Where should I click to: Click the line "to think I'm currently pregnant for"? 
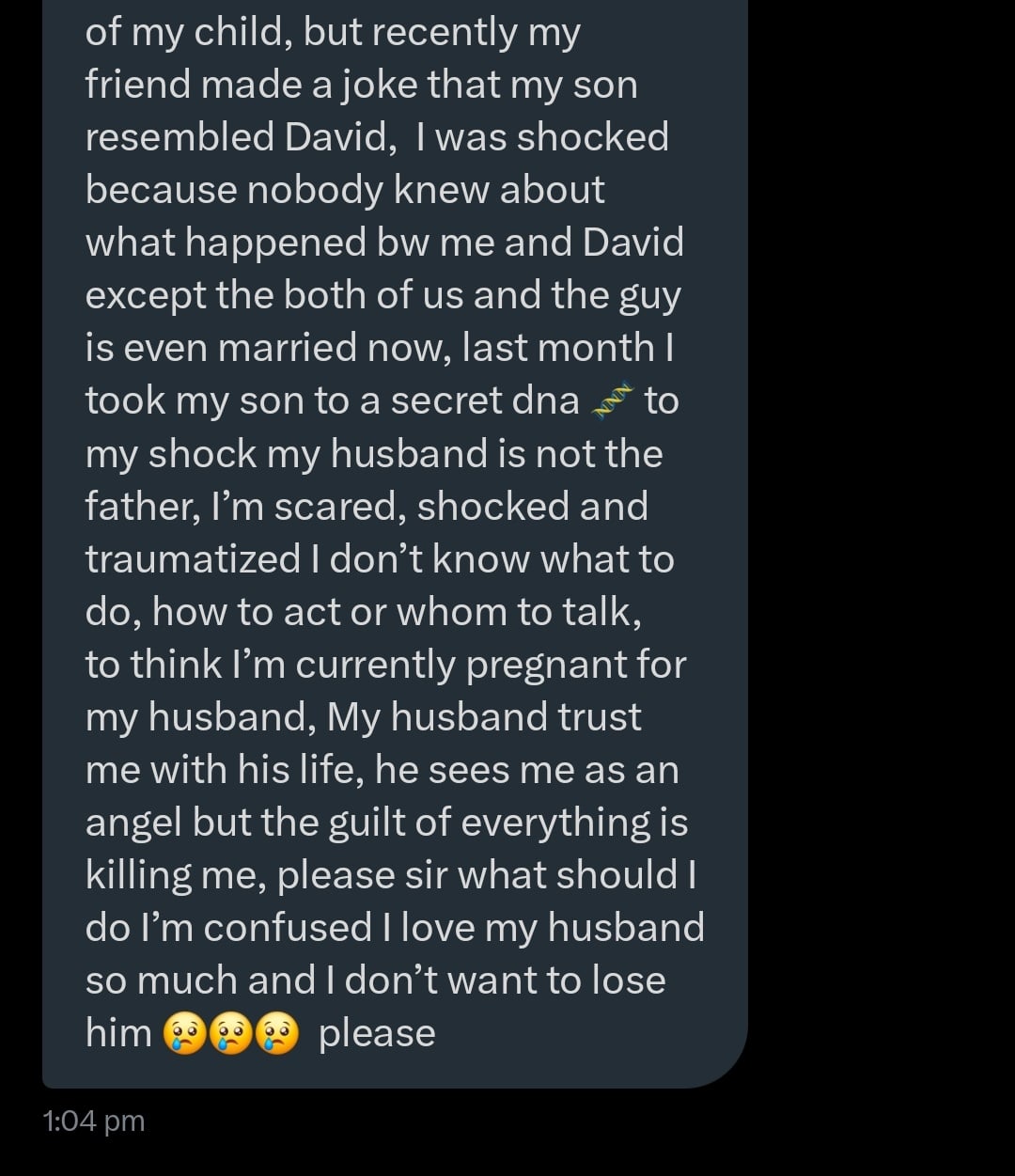385,665
